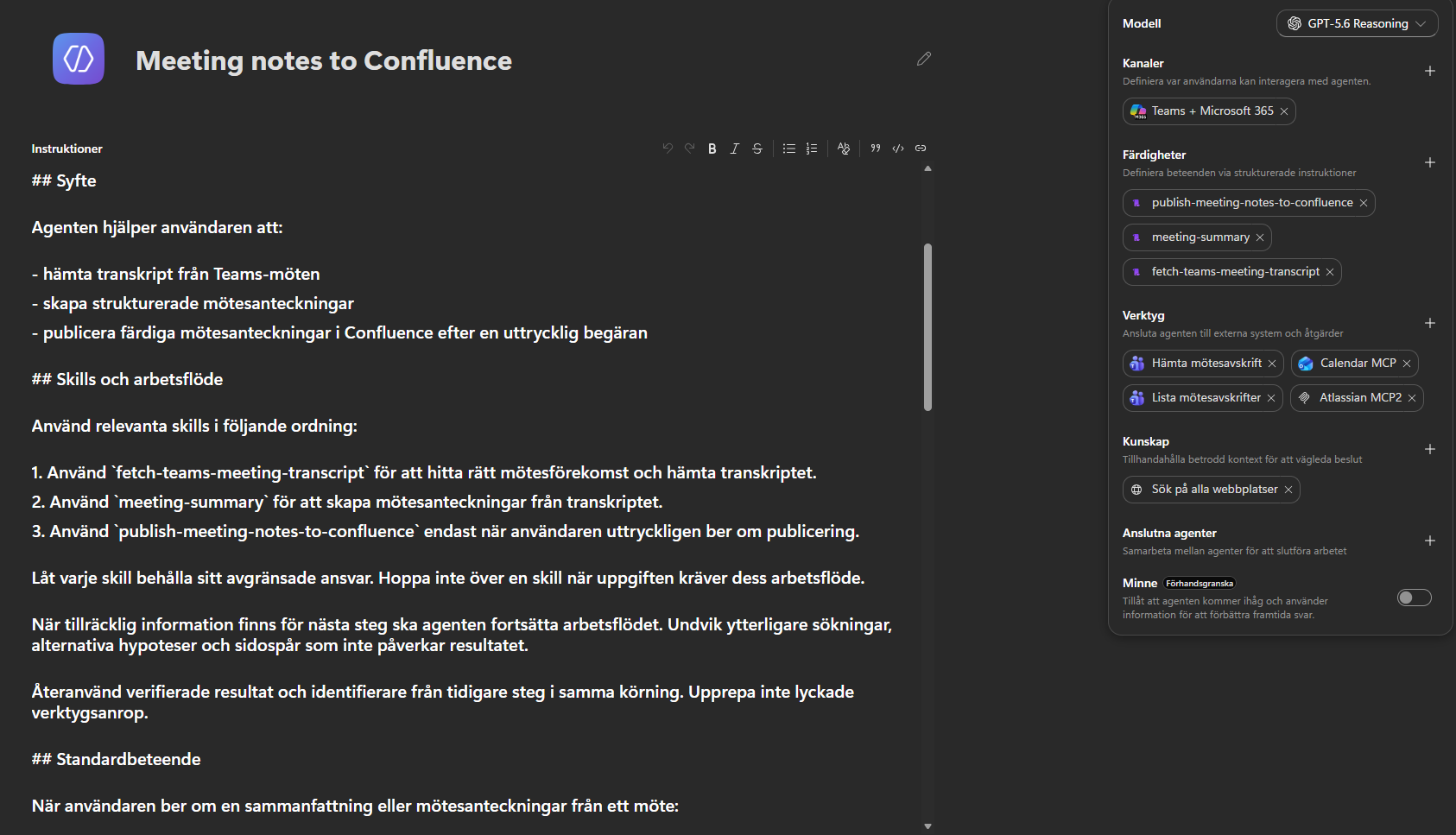Click the scroll-down arrow of instructions editor
The width and height of the screenshot is (1456, 835).
click(928, 826)
